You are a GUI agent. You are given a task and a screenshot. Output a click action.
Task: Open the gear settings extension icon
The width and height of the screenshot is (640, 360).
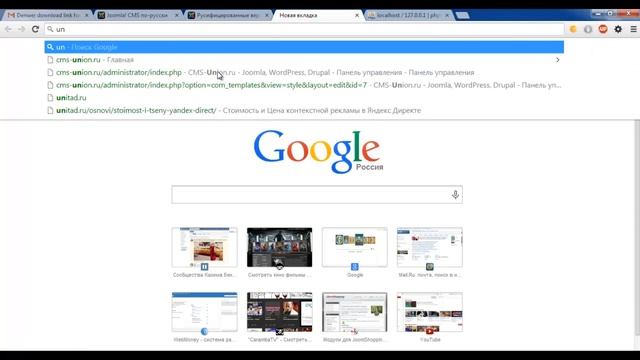point(618,29)
